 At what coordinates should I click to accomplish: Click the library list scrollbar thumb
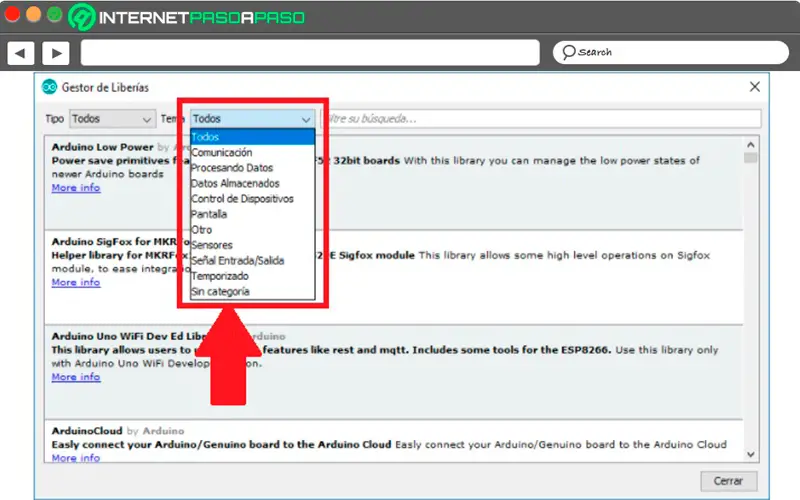(x=751, y=158)
